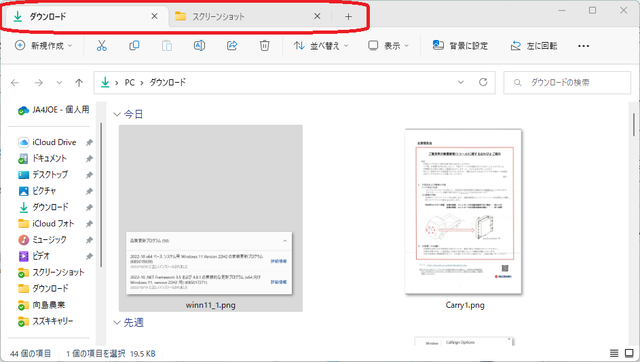Open the 並べ替え sort menu
The image size is (640, 362).
pos(321,46)
